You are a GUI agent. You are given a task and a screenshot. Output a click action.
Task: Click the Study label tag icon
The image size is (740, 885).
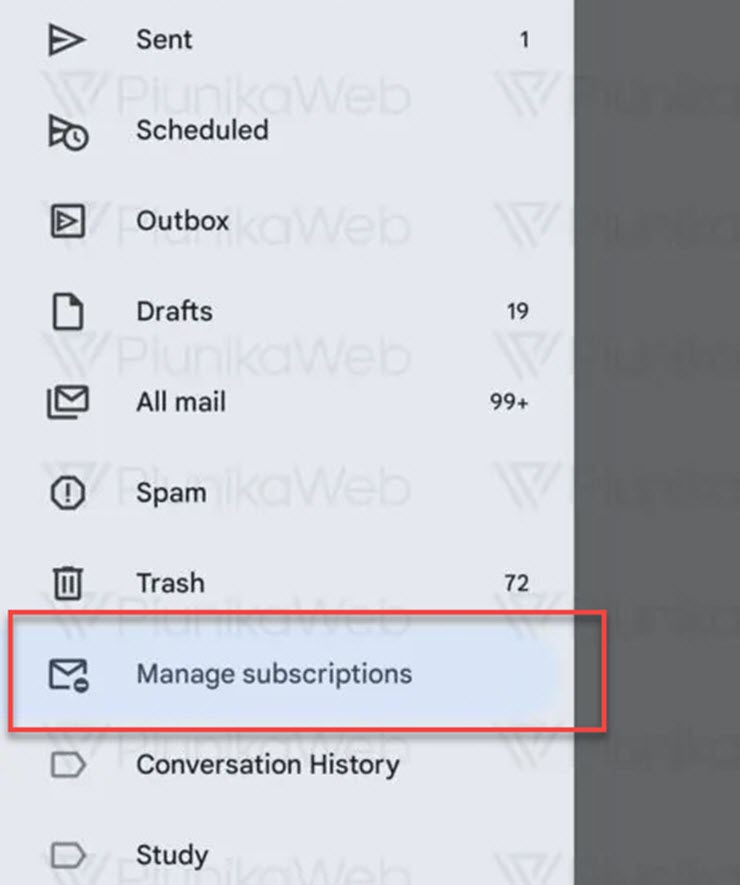point(68,855)
